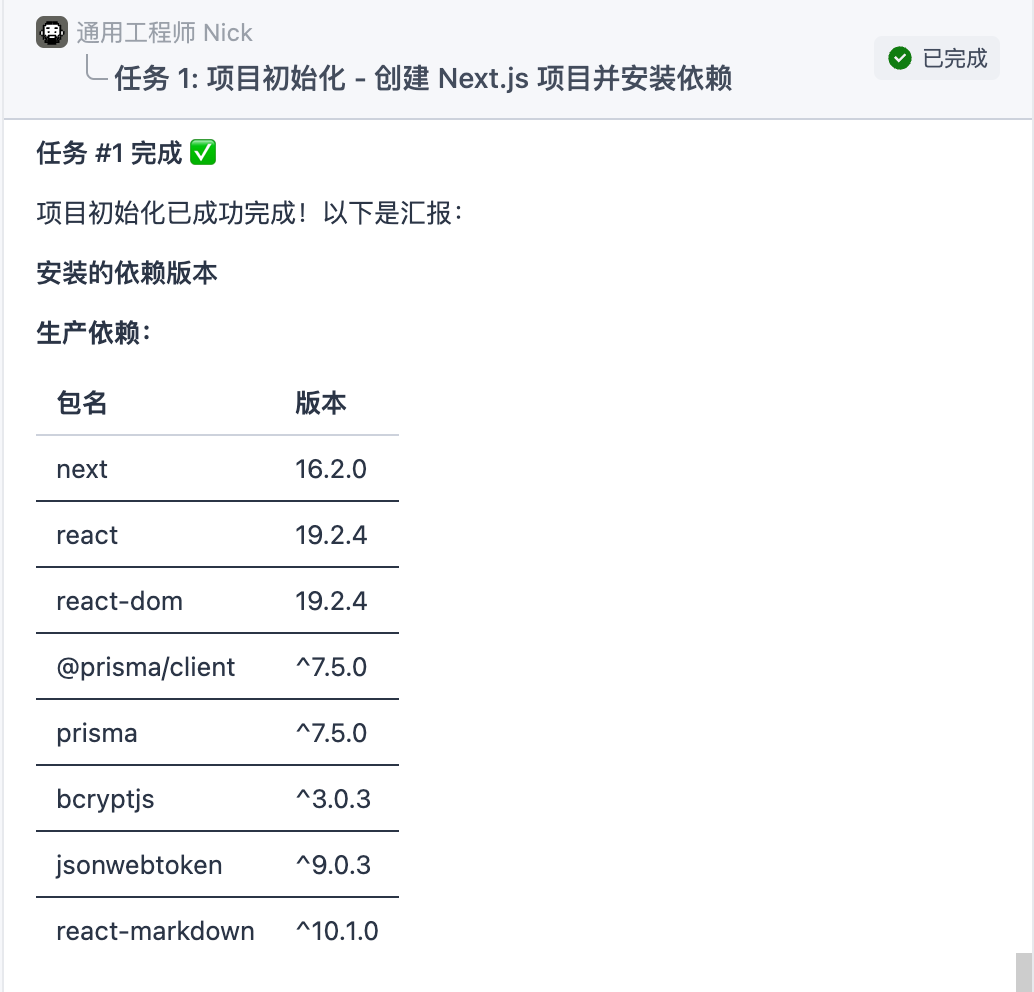1034x992 pixels.
Task: Click the green circle check status indicator
Action: click(900, 58)
